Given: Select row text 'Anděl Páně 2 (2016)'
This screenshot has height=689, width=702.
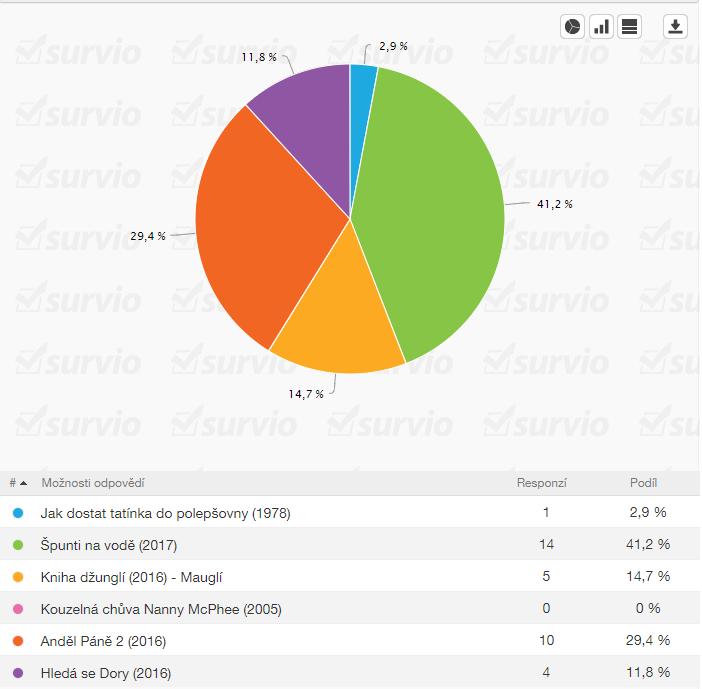Looking at the screenshot, I should point(103,641).
